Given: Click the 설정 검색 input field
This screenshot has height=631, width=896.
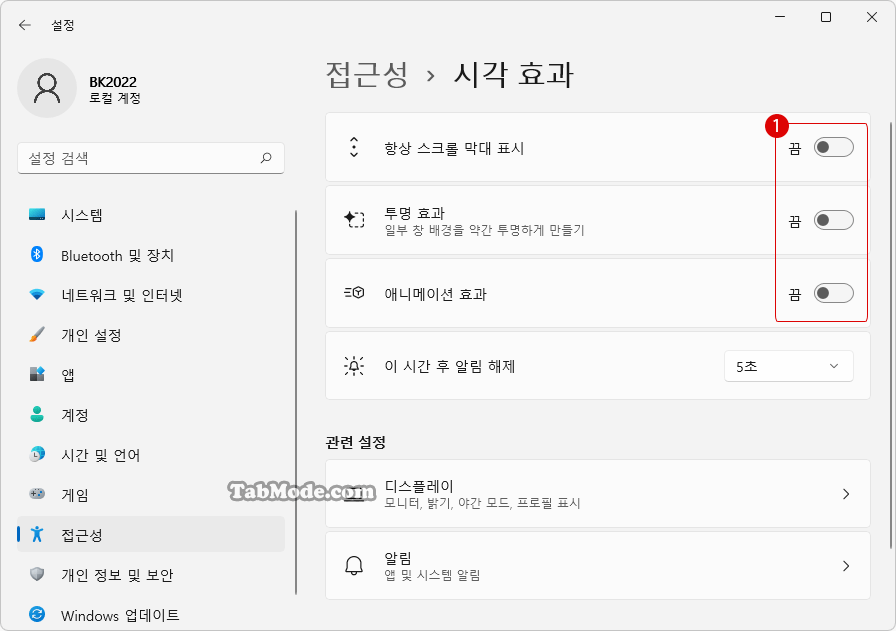Looking at the screenshot, I should (x=151, y=158).
